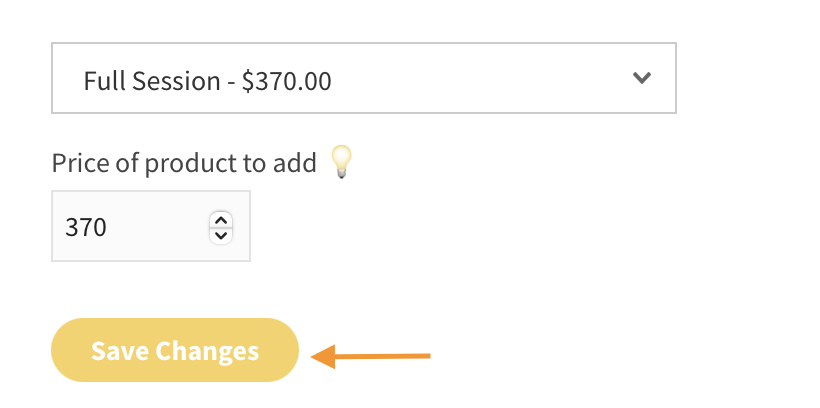This screenshot has width=820, height=408.
Task: Click the 'Price of product to add' label
Action: [184, 162]
